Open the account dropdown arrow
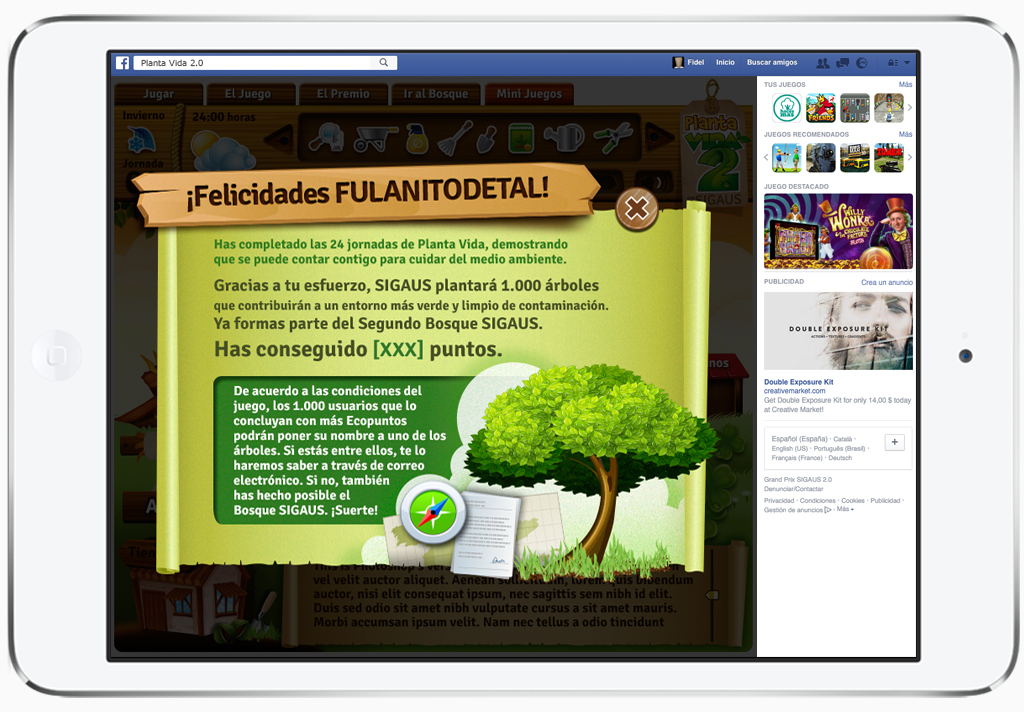Screen dimensions: 1024x712 pos(907,63)
